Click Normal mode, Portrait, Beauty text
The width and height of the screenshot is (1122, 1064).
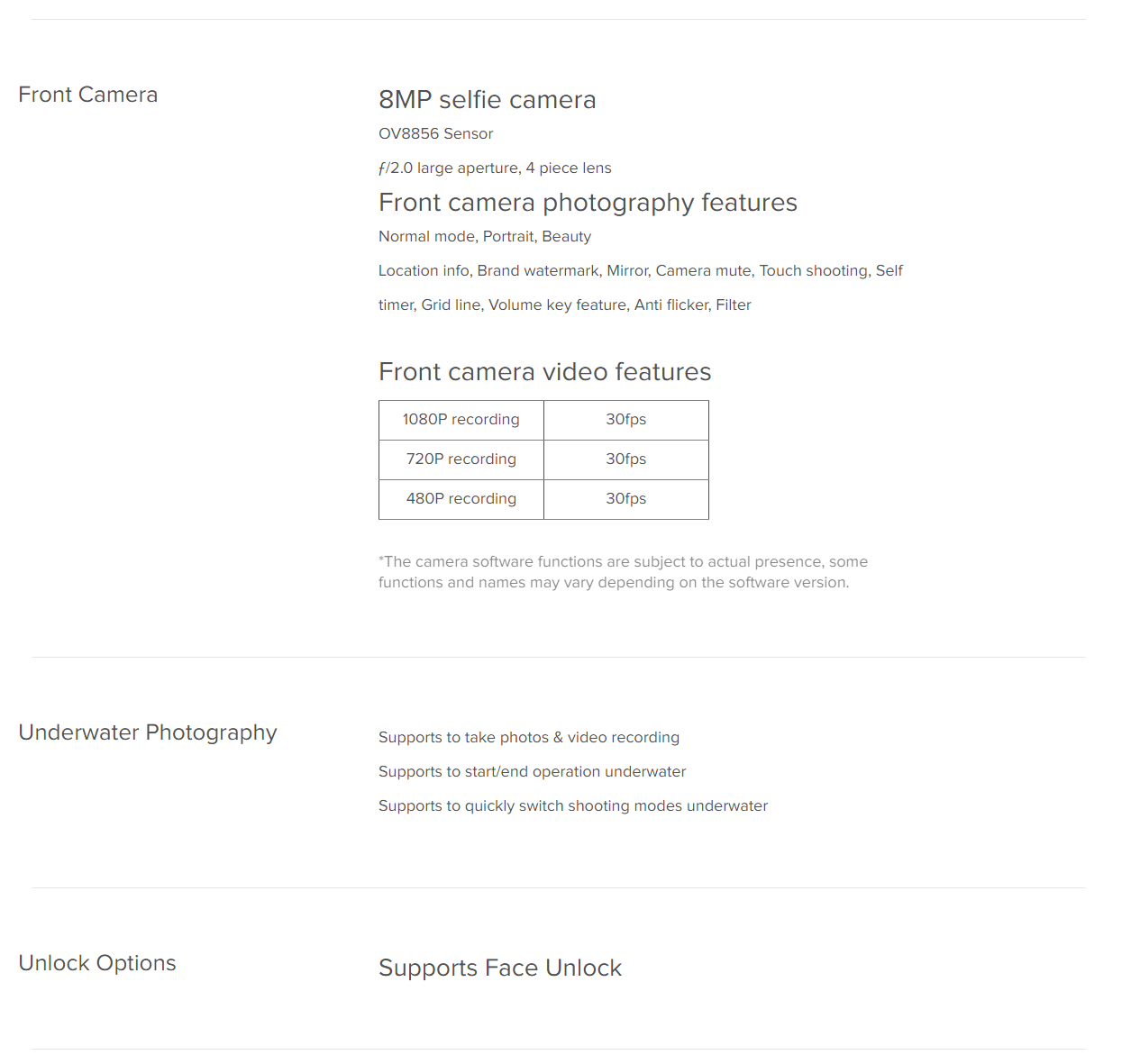click(x=485, y=236)
